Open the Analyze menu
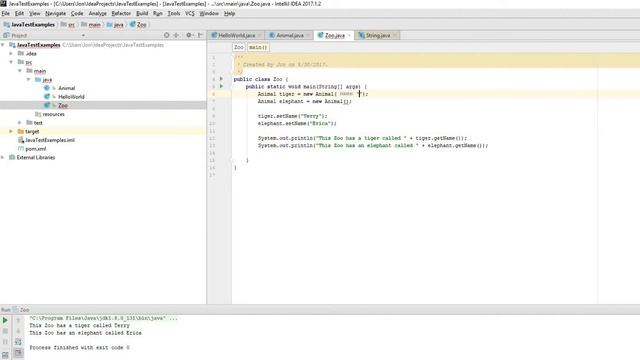Screen dimensions: 640x360 coord(98,13)
